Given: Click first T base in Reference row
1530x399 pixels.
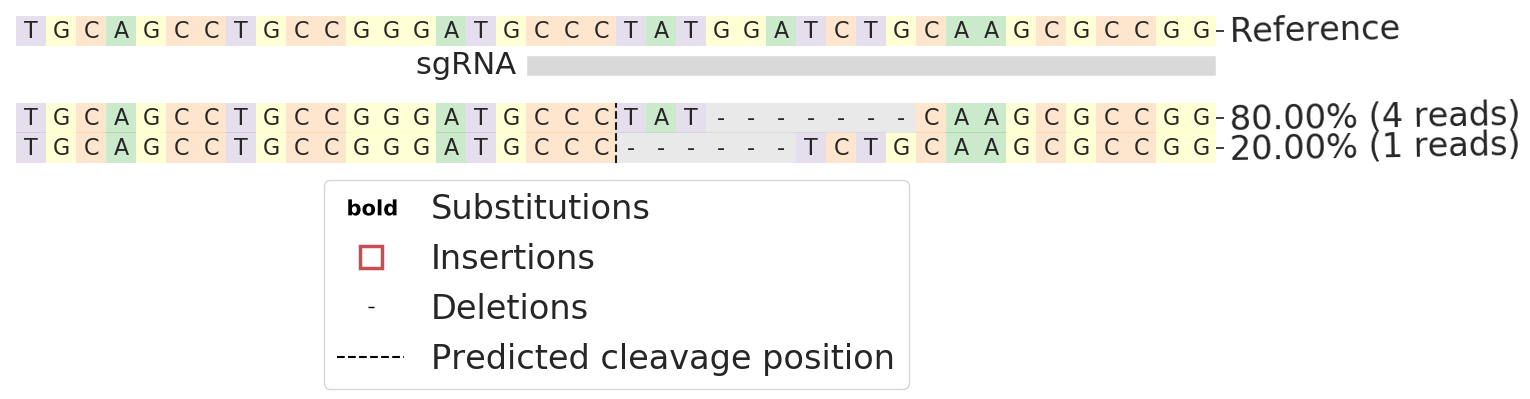Looking at the screenshot, I should click(x=31, y=31).
